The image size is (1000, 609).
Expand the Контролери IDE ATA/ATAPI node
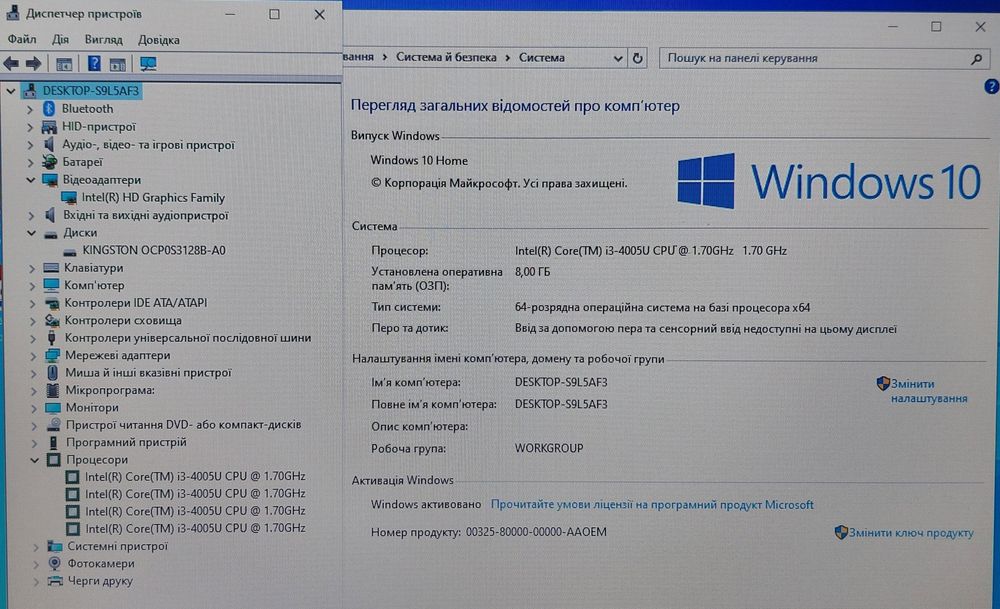(33, 304)
